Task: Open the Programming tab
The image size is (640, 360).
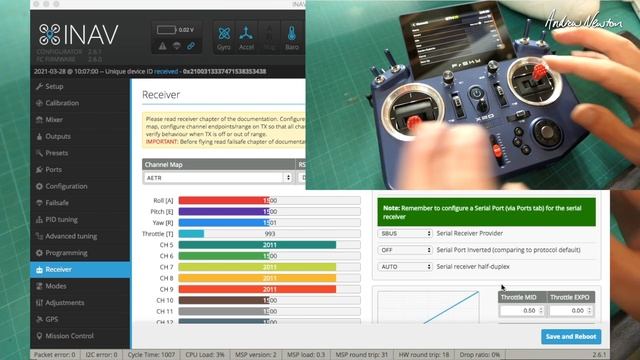Action: point(80,253)
